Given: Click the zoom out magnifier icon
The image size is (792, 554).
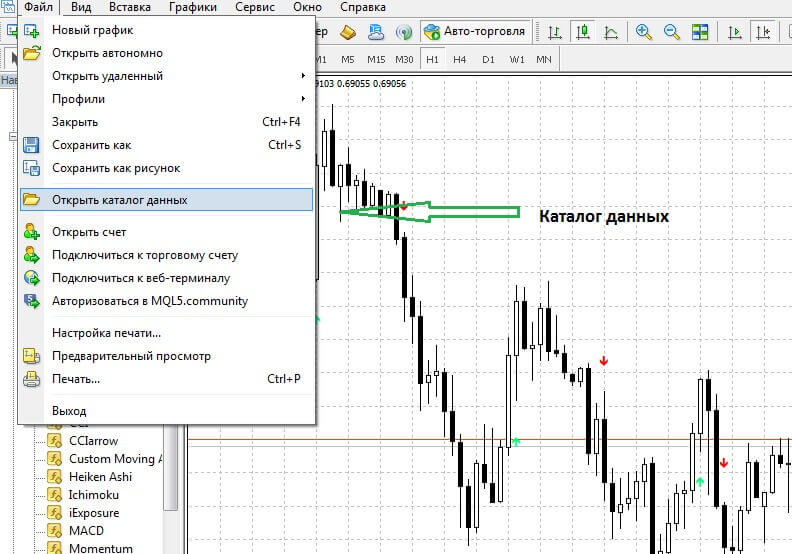Looking at the screenshot, I should click(x=671, y=31).
